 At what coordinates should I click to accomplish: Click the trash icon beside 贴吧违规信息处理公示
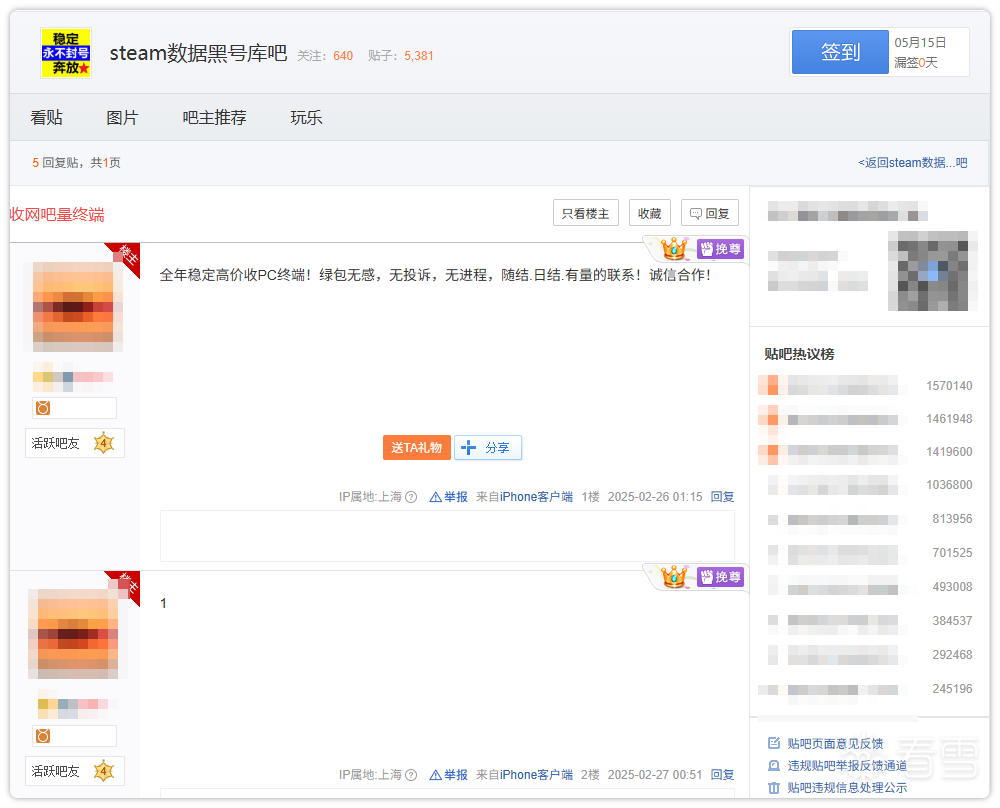point(774,788)
